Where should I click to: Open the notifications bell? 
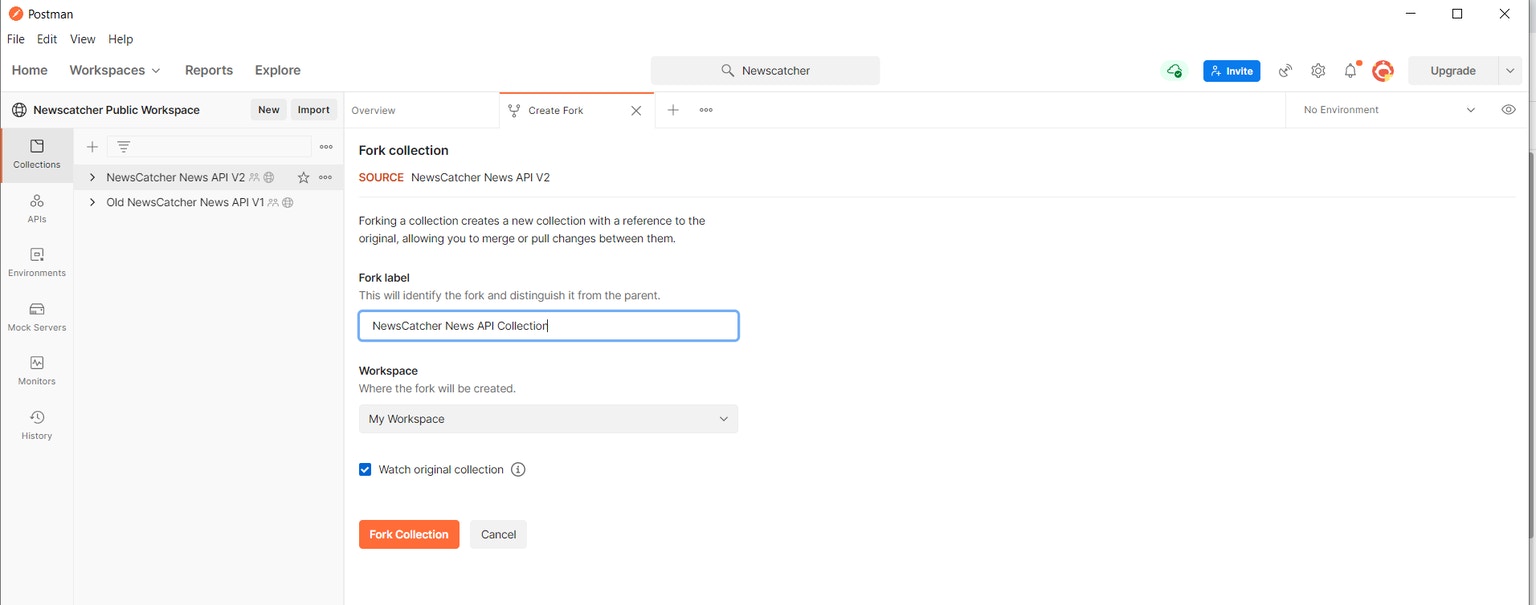coord(1351,71)
